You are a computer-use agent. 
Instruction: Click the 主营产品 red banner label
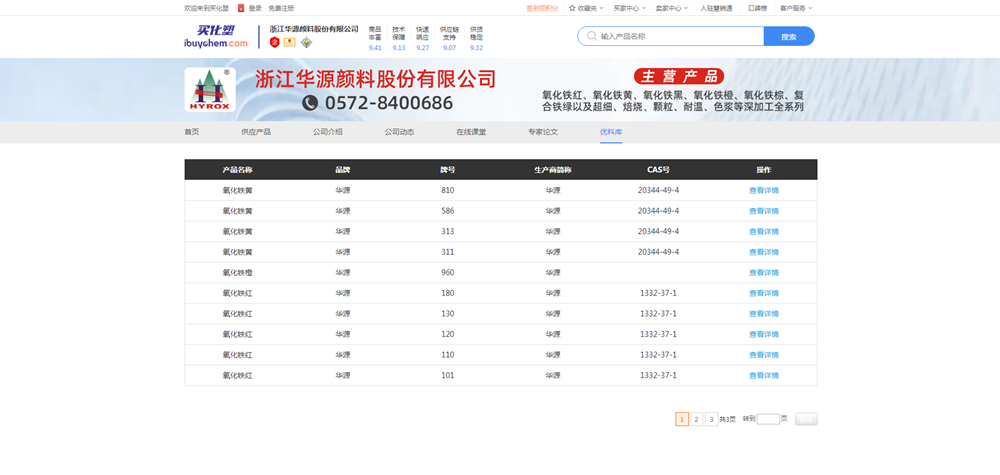(679, 77)
